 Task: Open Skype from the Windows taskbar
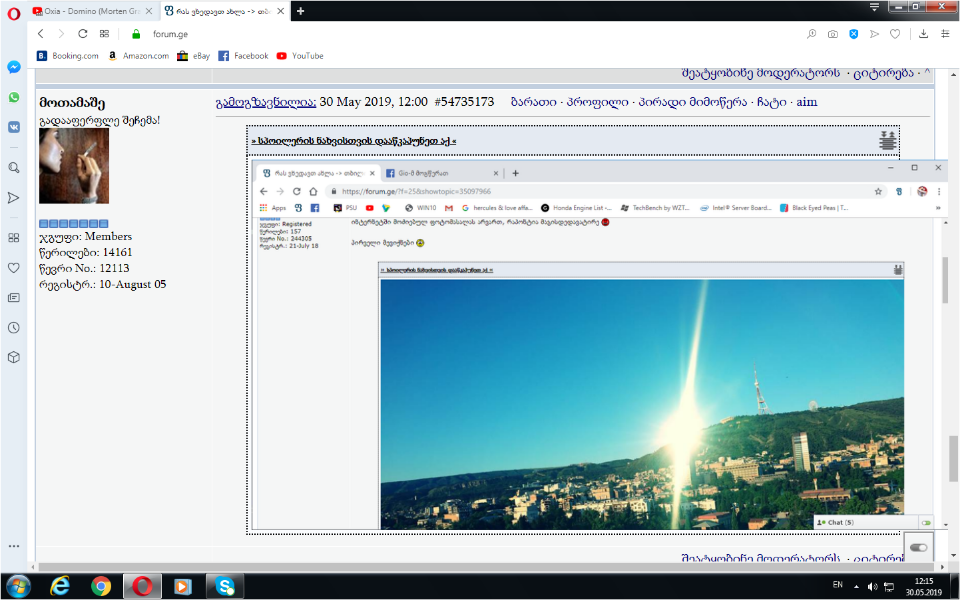[x=225, y=586]
